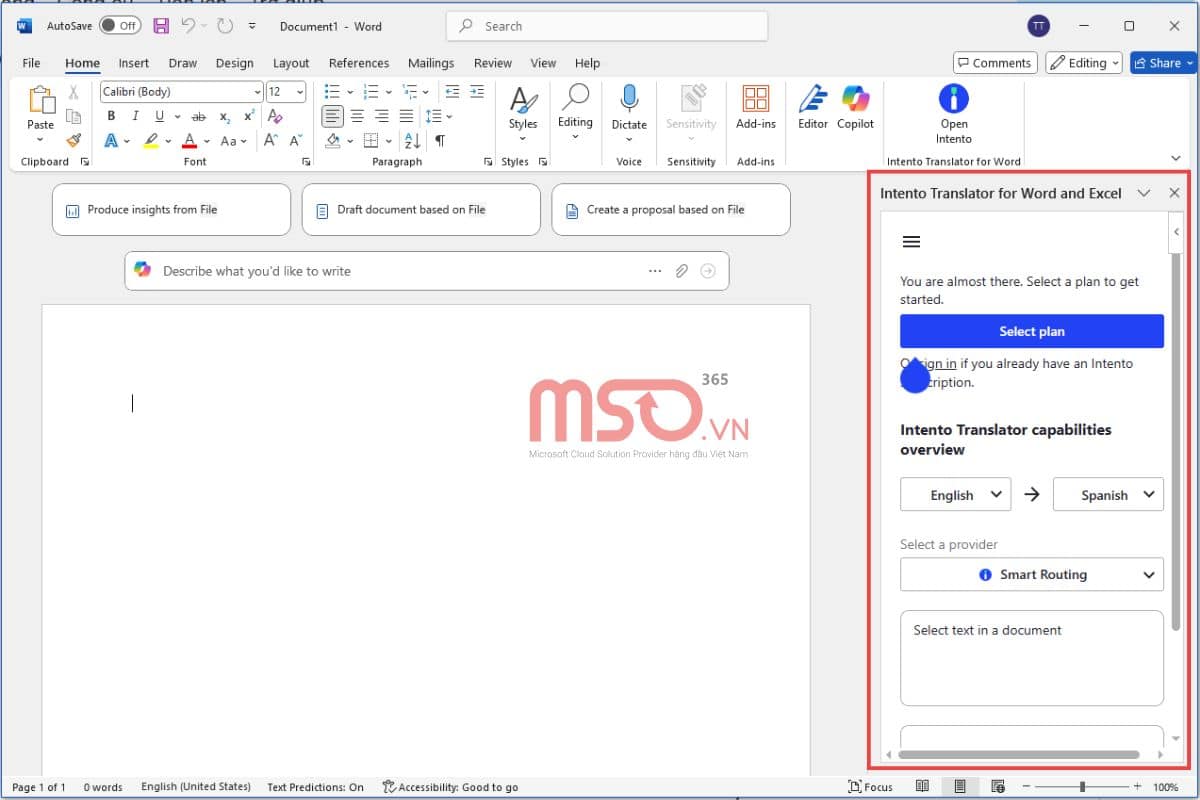
Task: Open the Comments pane
Action: tap(995, 63)
